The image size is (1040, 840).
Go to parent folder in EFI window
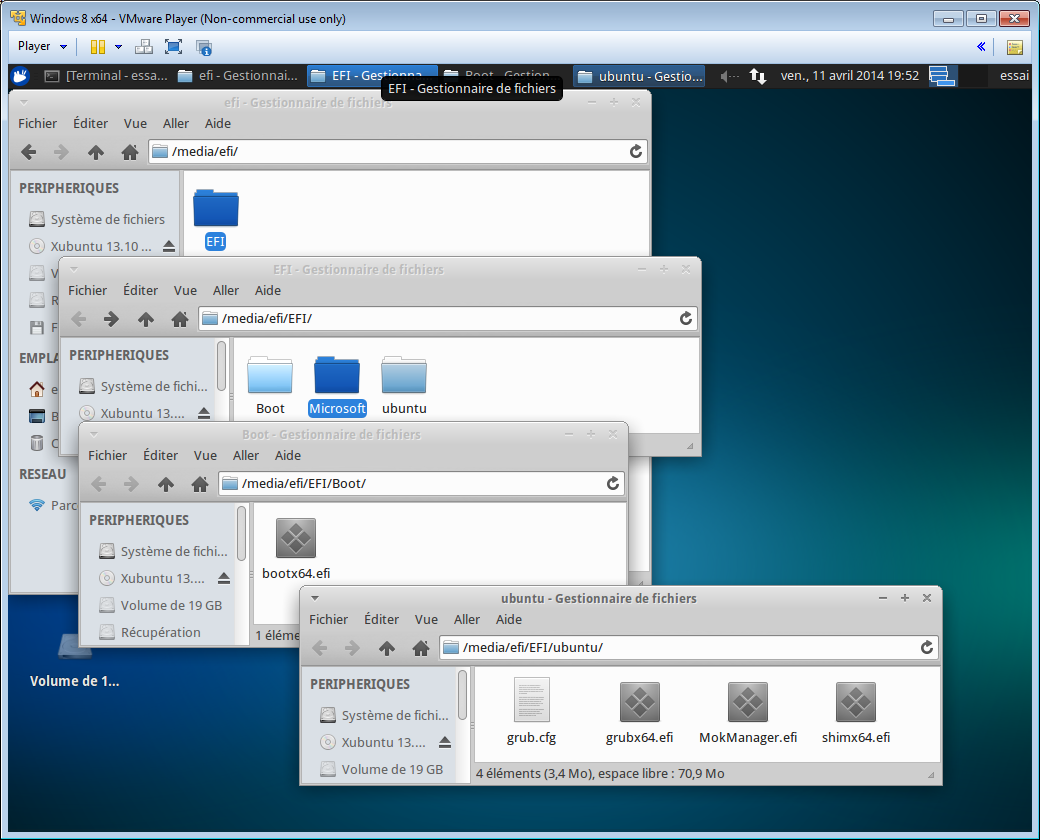tap(146, 319)
